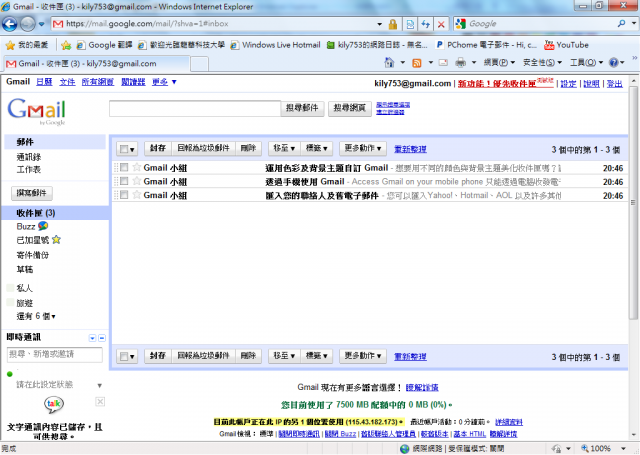Click the 設定 settings link
The height and width of the screenshot is (455, 640).
click(568, 84)
